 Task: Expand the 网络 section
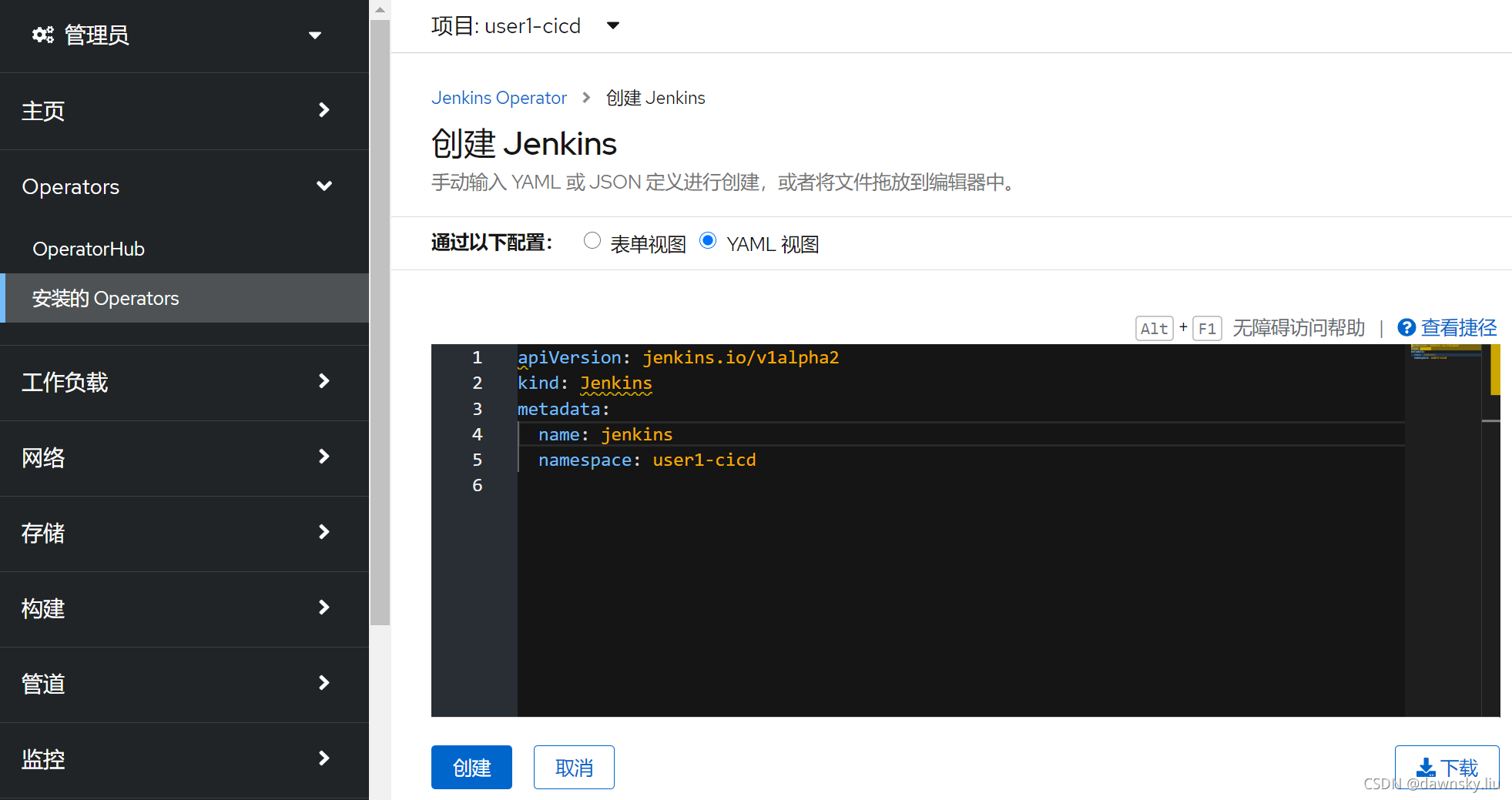pos(184,457)
